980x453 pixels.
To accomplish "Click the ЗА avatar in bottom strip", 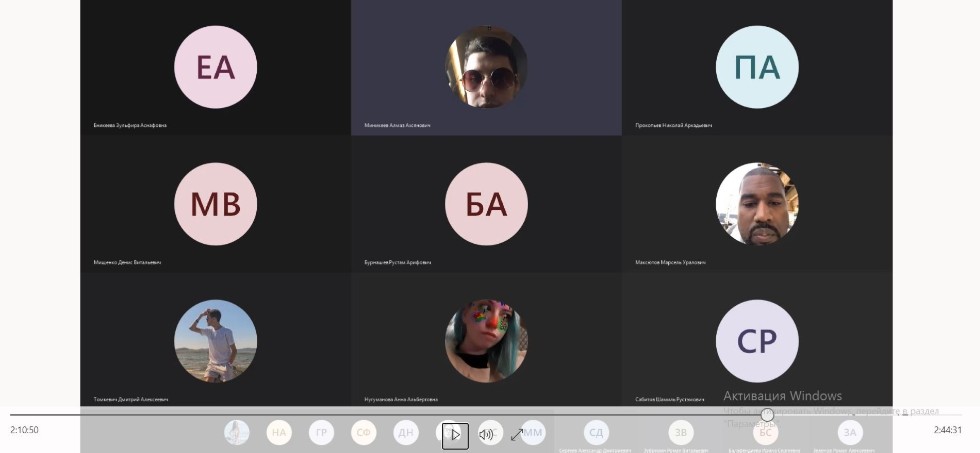I will [x=850, y=433].
